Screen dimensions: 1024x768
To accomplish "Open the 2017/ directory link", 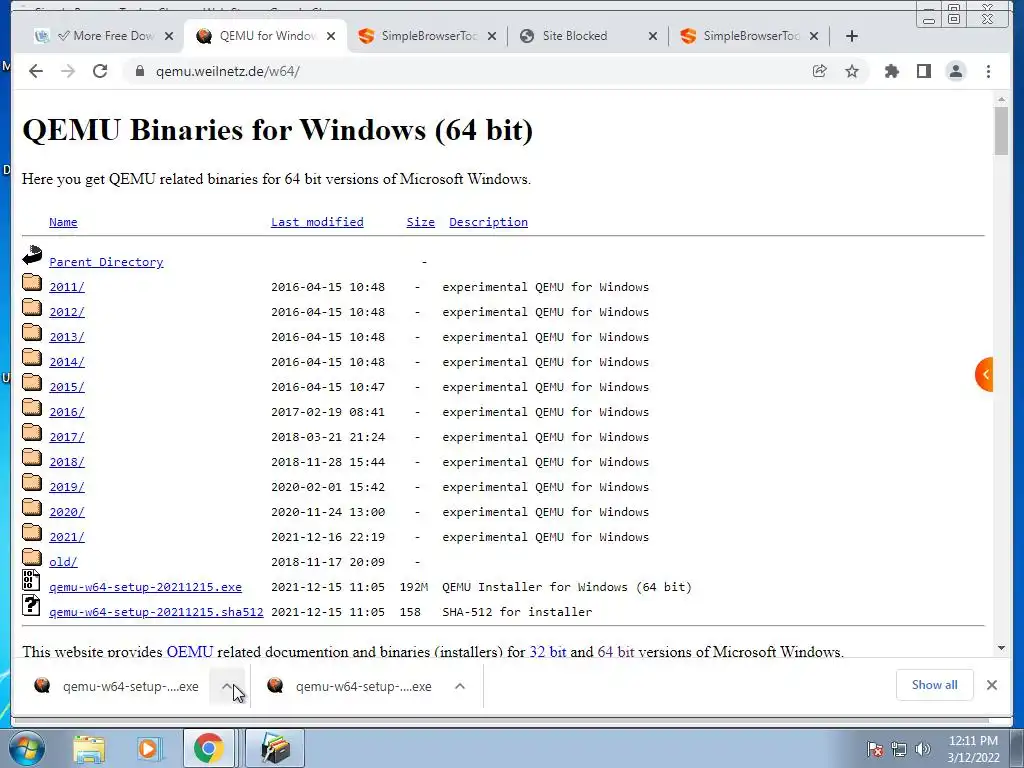I will 67,437.
